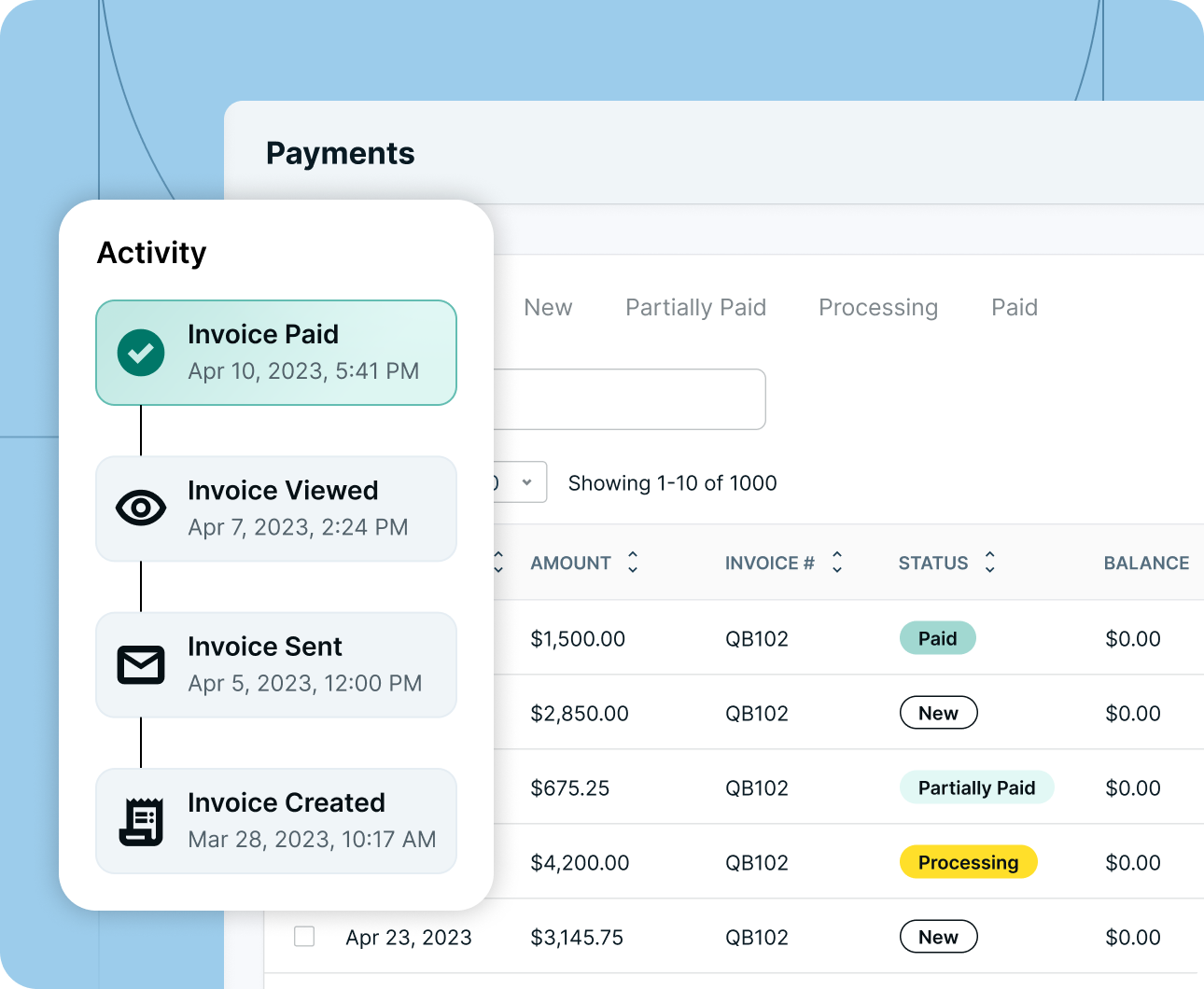
Task: Click the INVOICE # column header
Action: (770, 563)
